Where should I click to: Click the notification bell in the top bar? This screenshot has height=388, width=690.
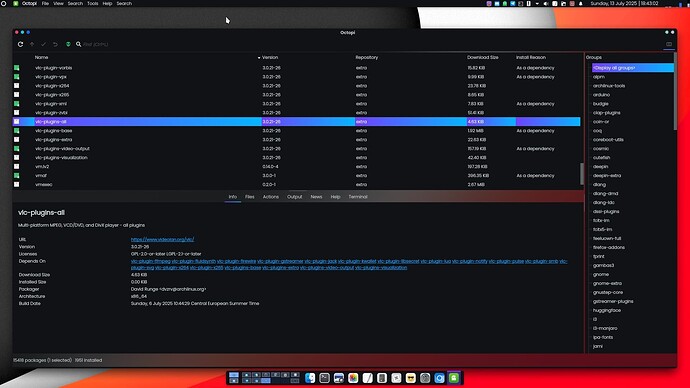[580, 4]
